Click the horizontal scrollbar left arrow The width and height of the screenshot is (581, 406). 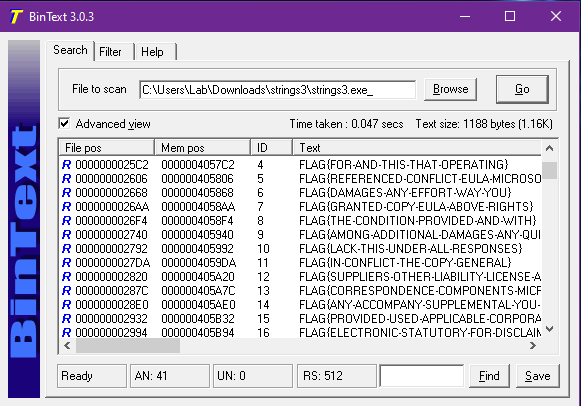coord(67,346)
